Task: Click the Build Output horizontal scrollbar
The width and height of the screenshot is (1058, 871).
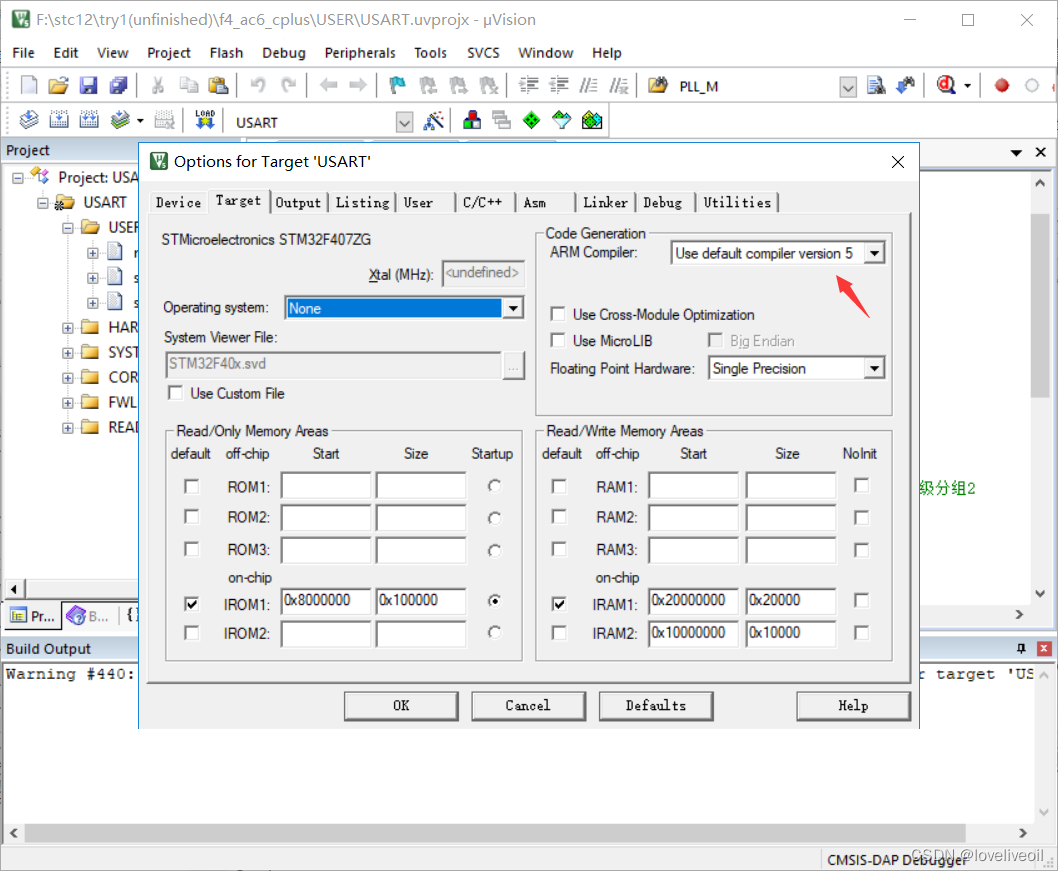Action: click(495, 833)
